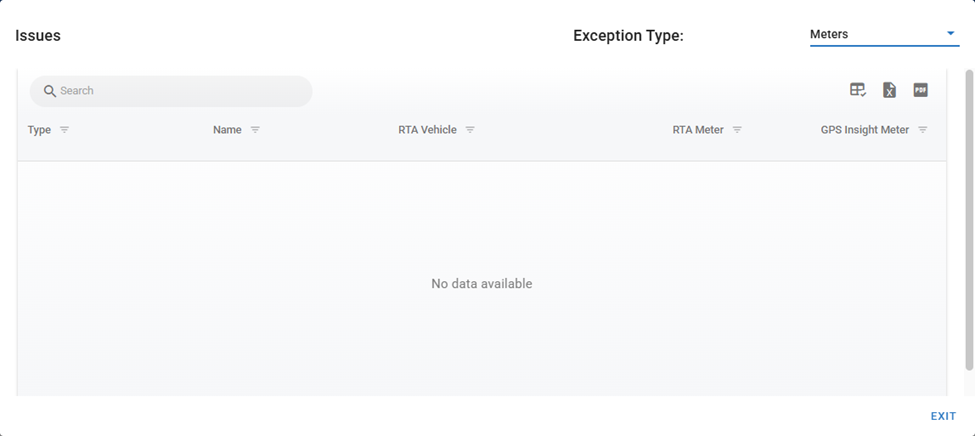Open filter icon for Type column
The height and width of the screenshot is (436, 975).
point(64,130)
